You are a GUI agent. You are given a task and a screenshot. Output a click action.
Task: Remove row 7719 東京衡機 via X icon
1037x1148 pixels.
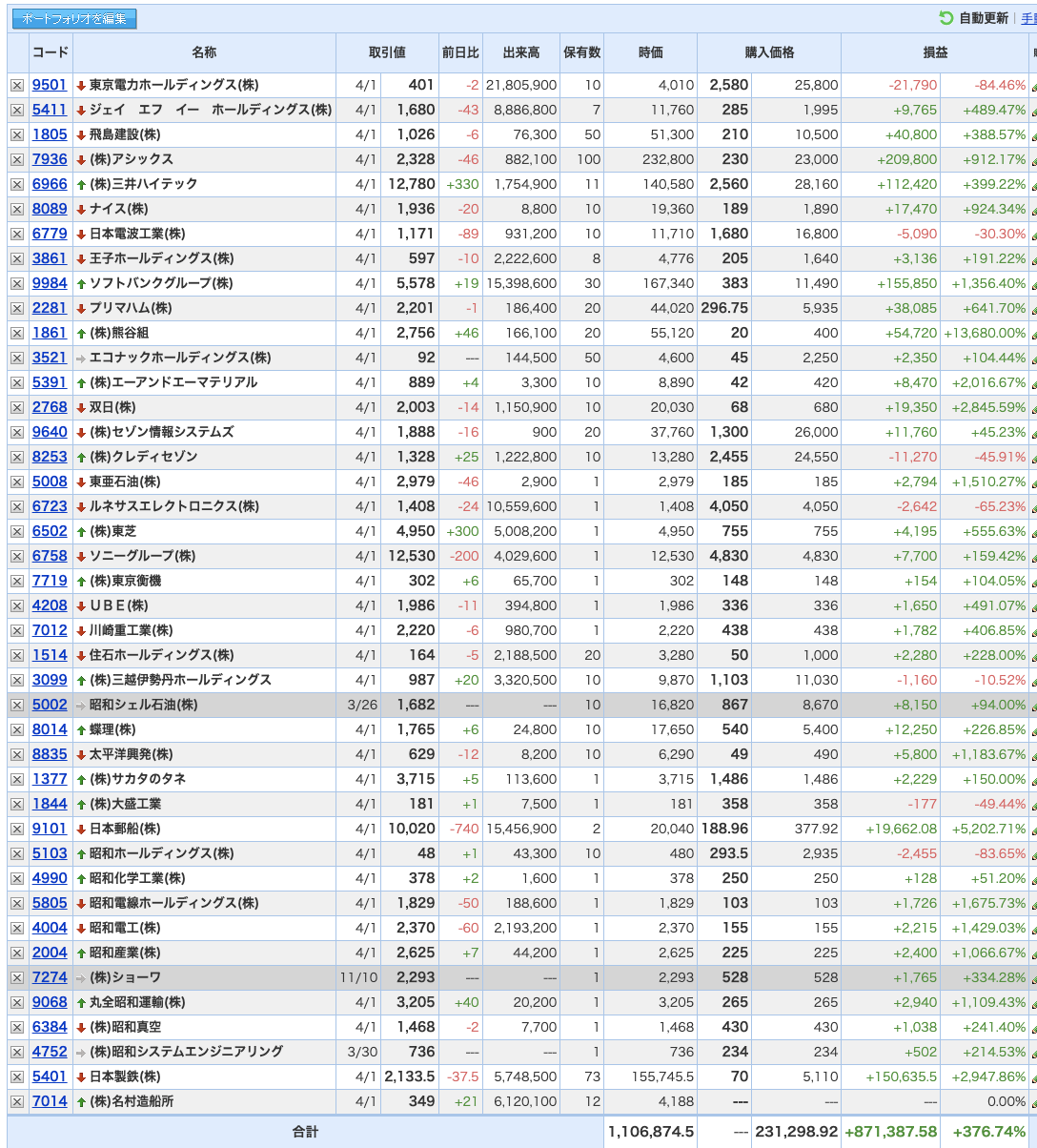tap(17, 581)
